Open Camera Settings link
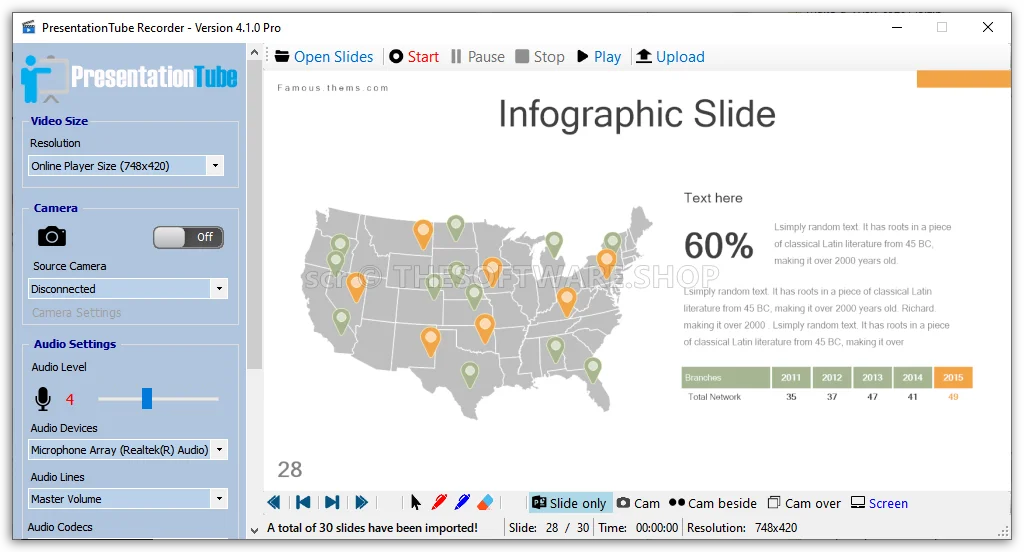The width and height of the screenshot is (1024, 552). (76, 313)
